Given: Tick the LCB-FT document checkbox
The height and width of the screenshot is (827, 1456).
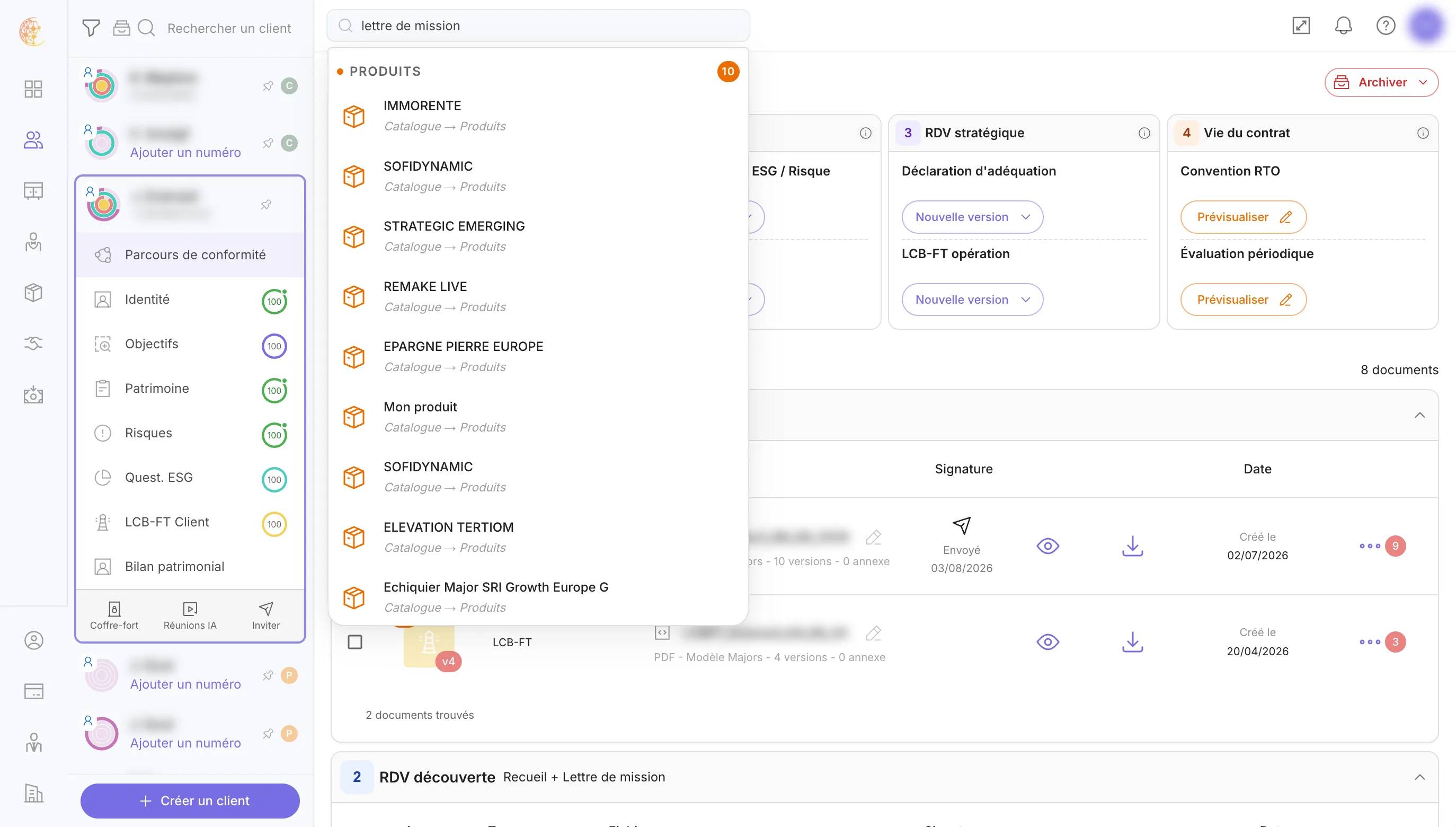Looking at the screenshot, I should click(x=355, y=642).
